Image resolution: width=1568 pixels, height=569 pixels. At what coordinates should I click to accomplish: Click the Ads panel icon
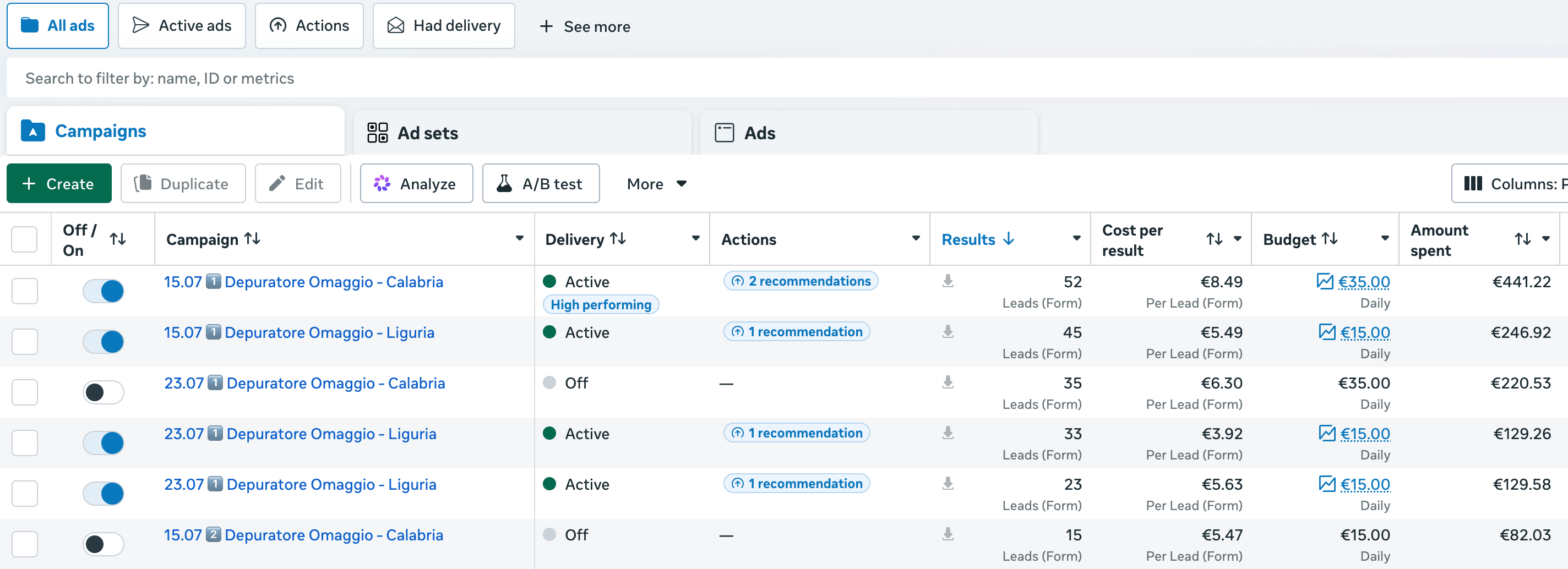[x=725, y=133]
